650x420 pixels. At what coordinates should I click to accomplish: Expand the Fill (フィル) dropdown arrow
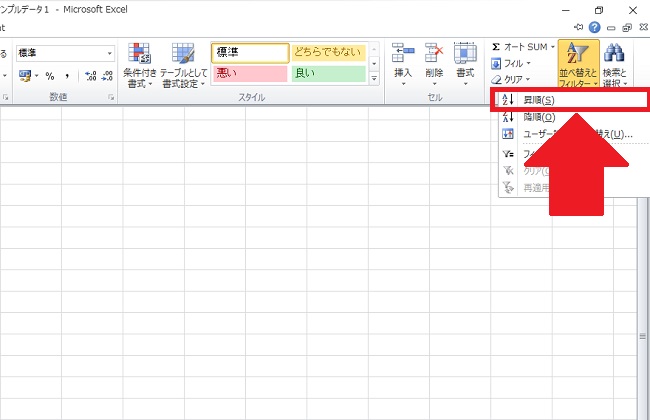[x=529, y=63]
